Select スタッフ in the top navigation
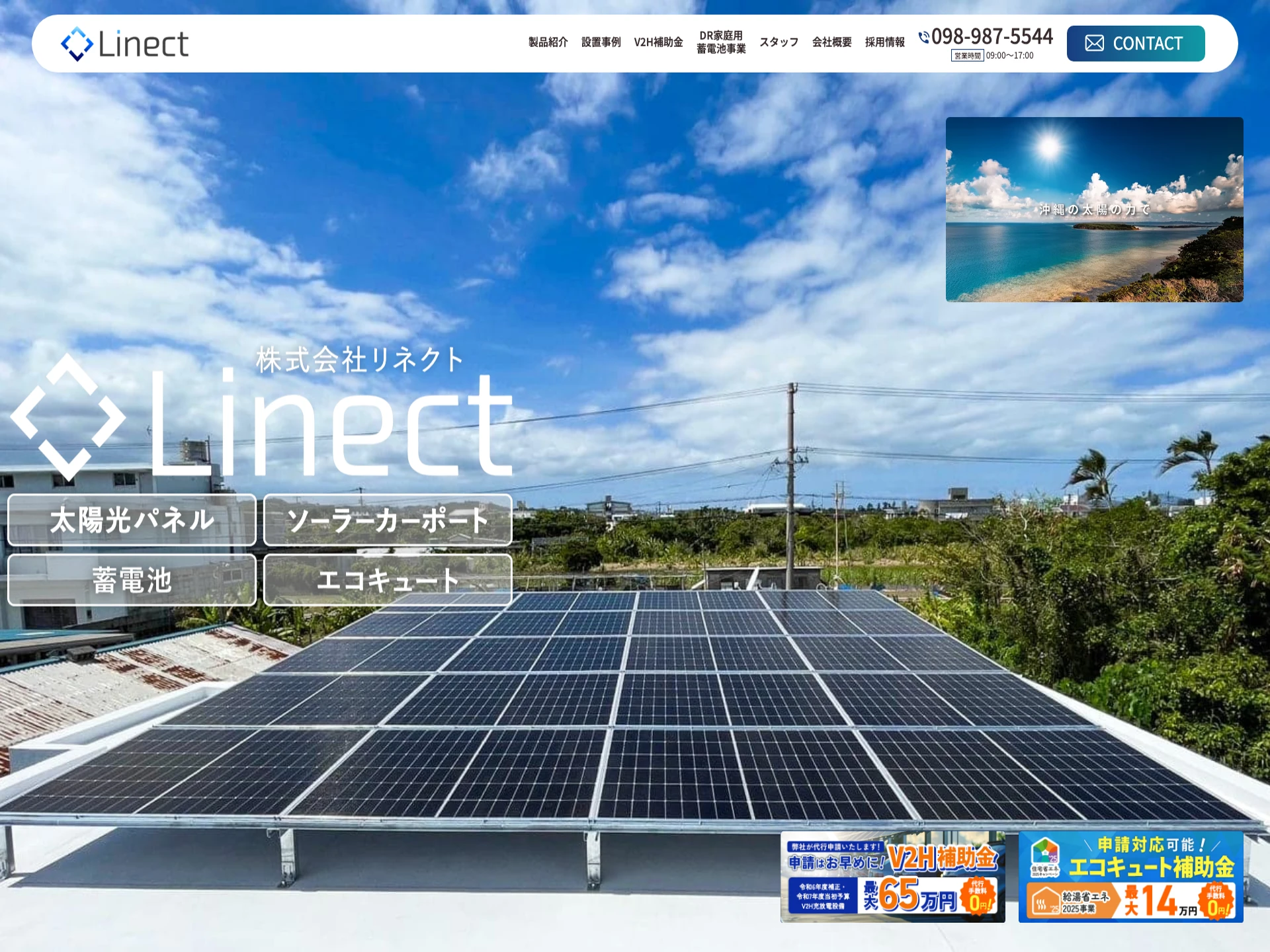Viewport: 1270px width, 952px height. pos(779,42)
